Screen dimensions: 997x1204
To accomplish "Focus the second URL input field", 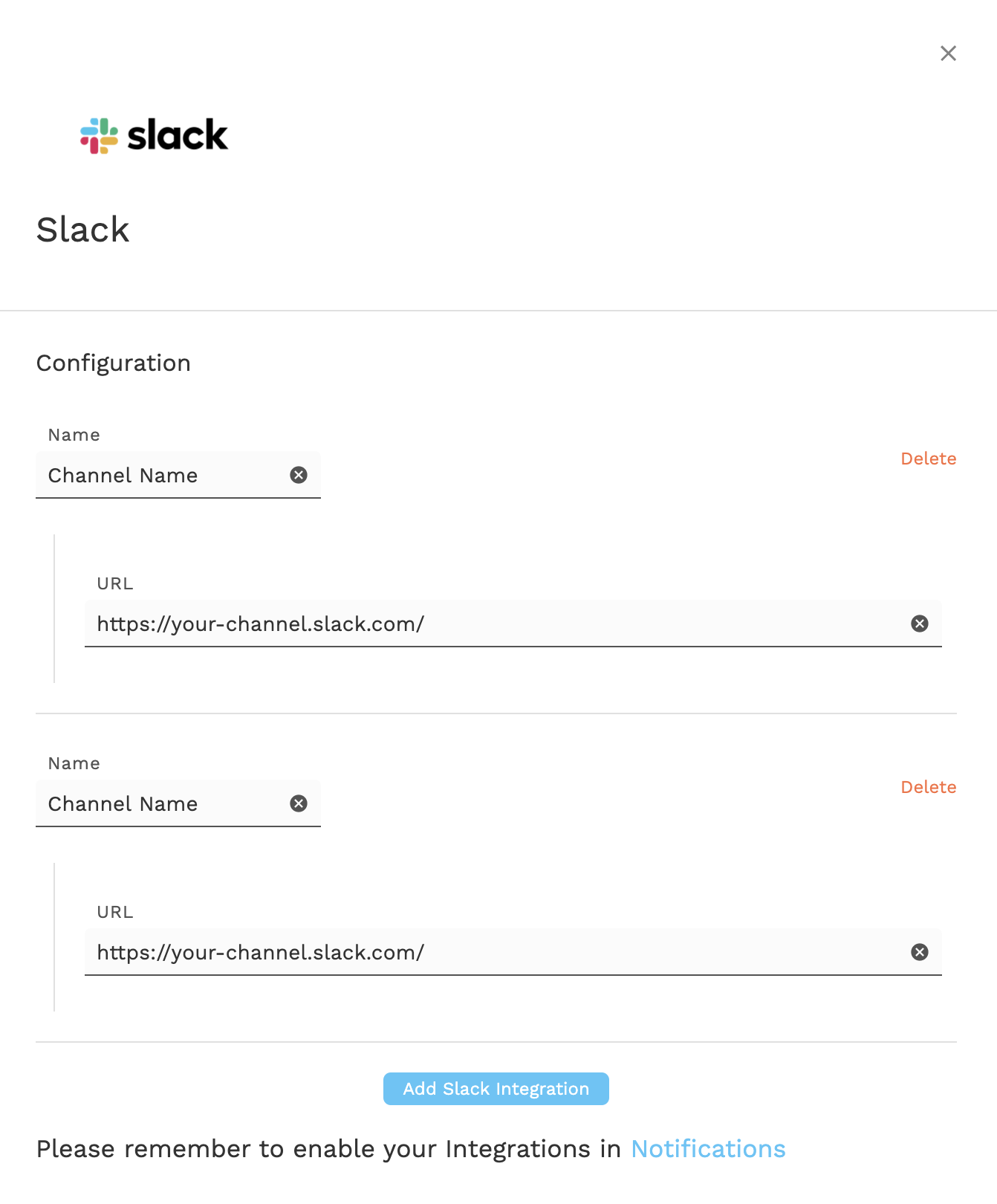I will pos(513,952).
